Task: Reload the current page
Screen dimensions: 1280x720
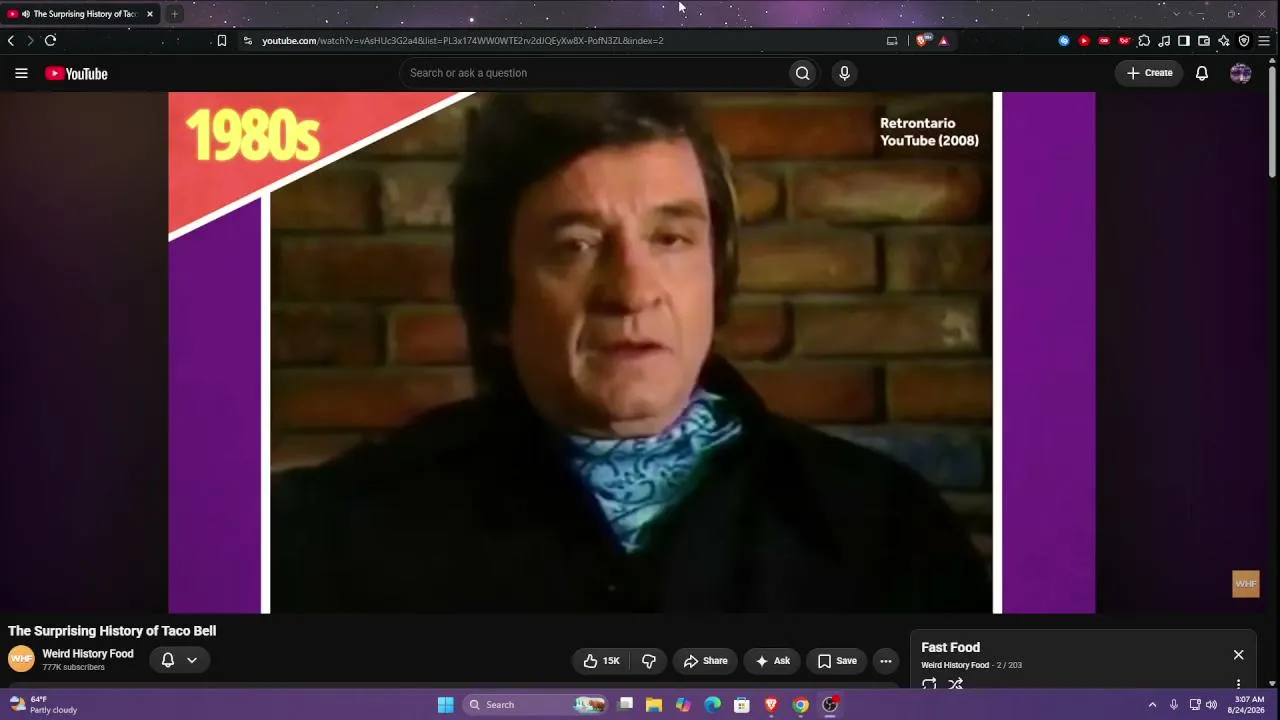Action: point(50,41)
